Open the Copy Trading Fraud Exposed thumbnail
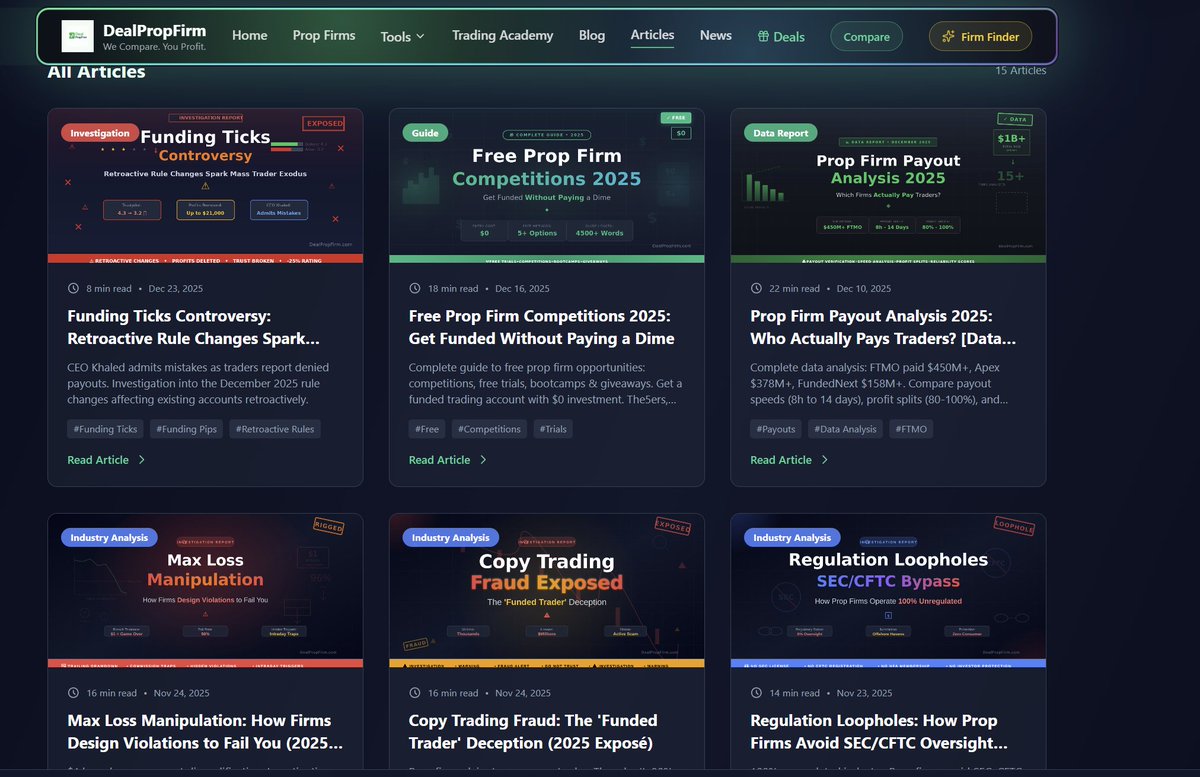1200x777 pixels. [547, 590]
